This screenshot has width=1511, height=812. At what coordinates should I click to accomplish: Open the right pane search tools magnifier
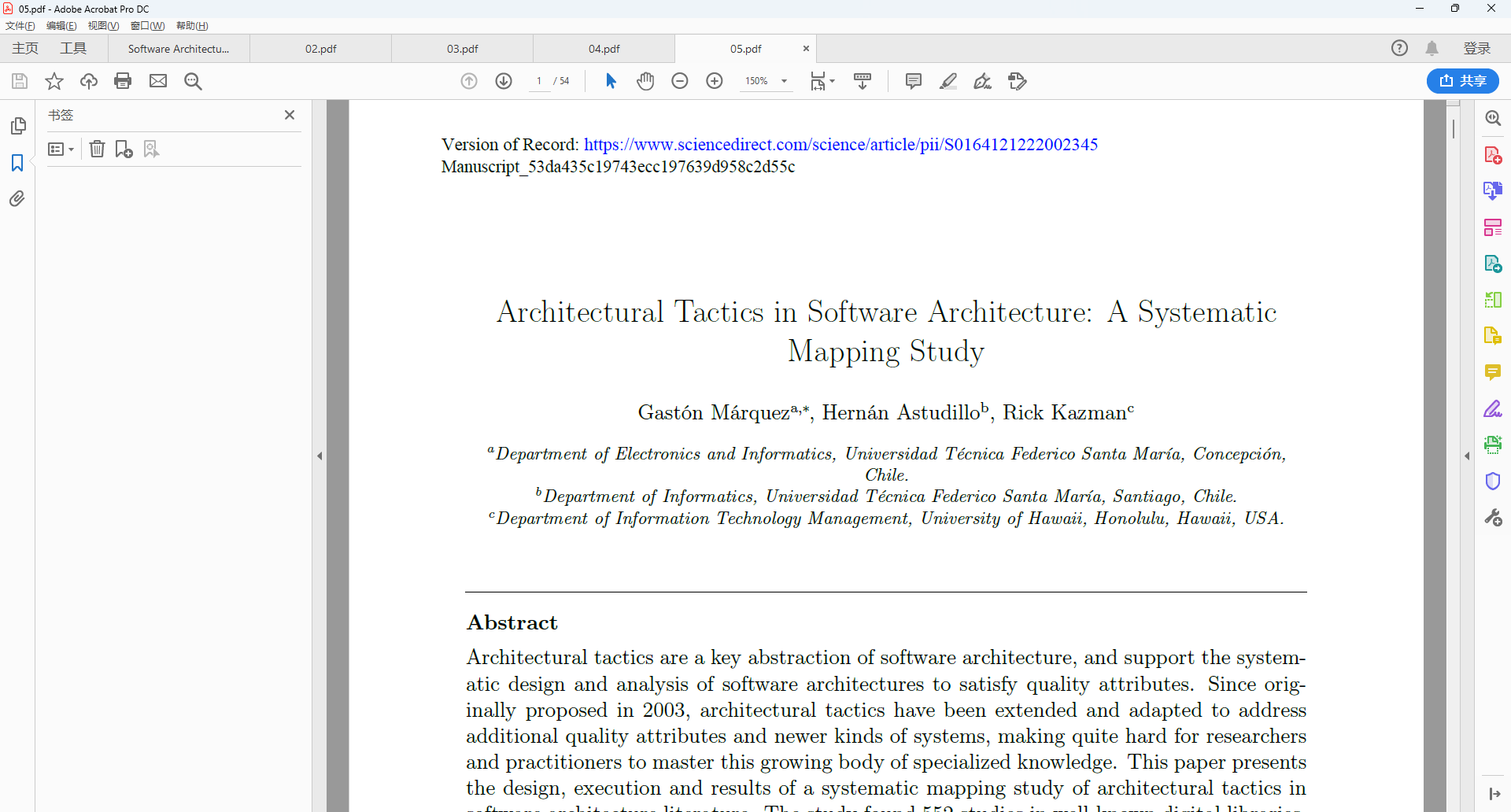point(1493,118)
